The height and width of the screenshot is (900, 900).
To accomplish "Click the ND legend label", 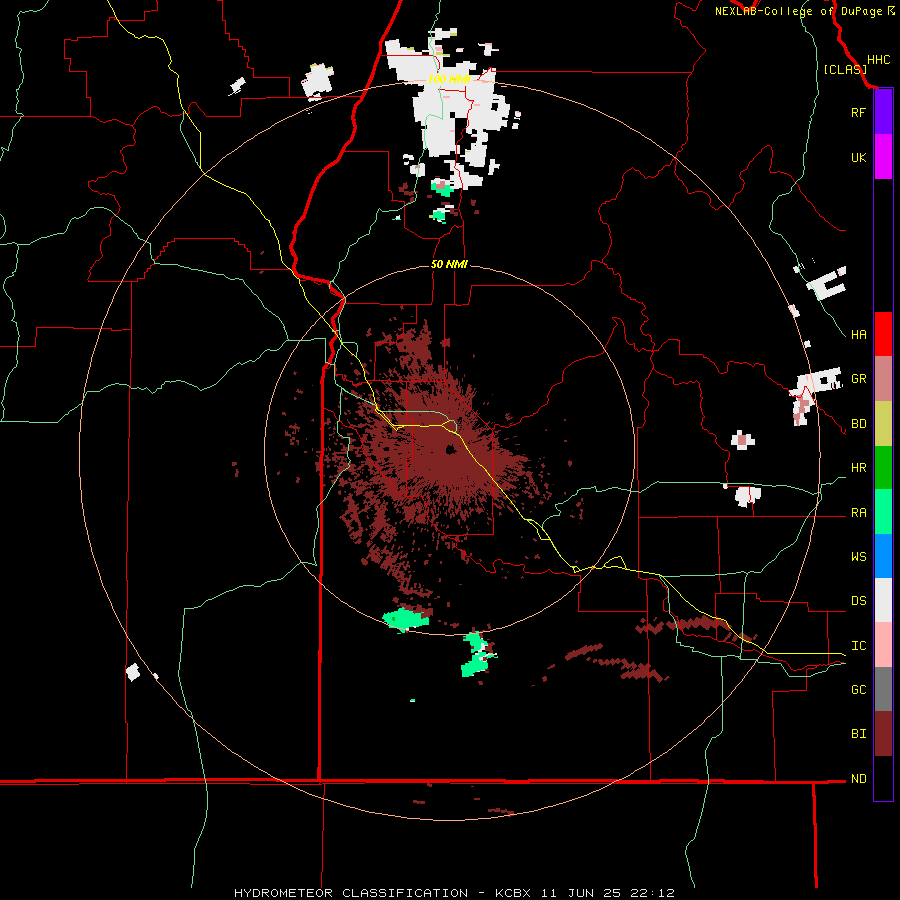I will click(x=858, y=779).
